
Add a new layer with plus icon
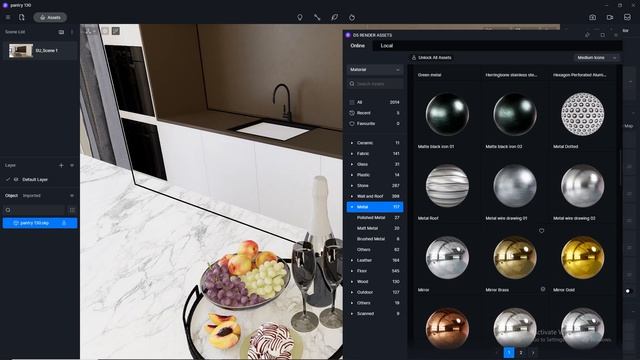coord(61,165)
